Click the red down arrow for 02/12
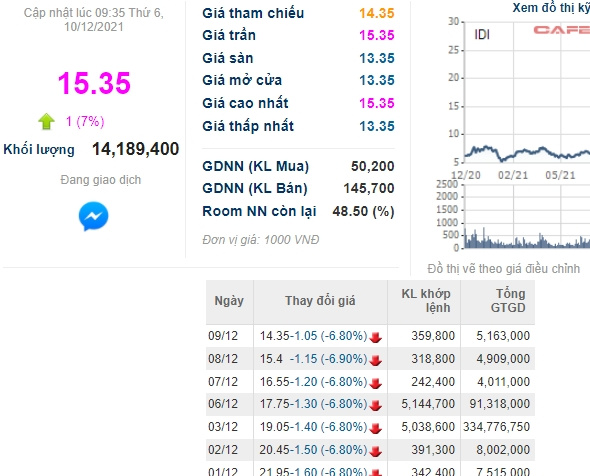Image resolution: width=590 pixels, height=476 pixels. [376, 451]
